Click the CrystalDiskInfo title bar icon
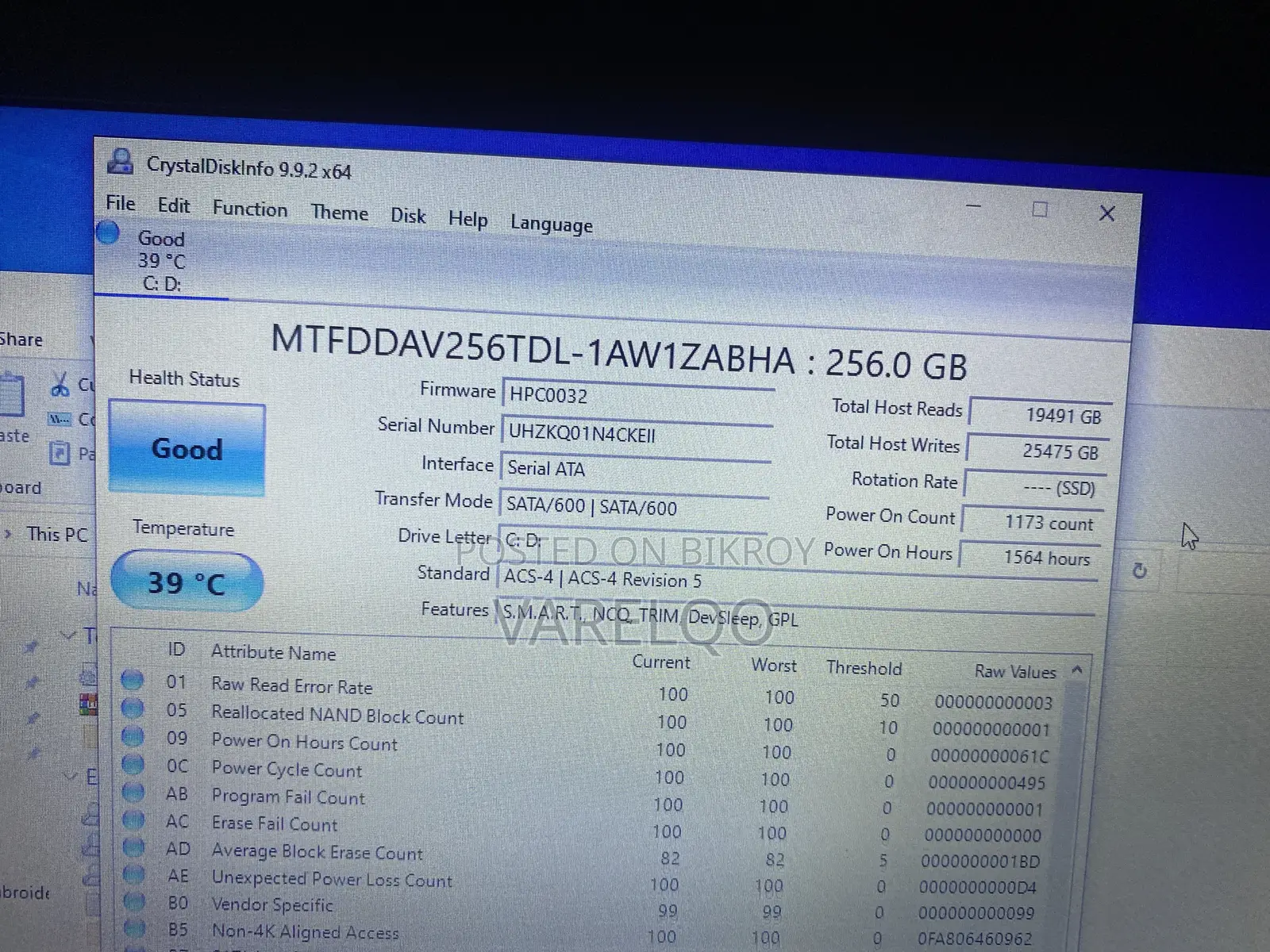Viewport: 1270px width, 952px height. pyautogui.click(x=120, y=162)
